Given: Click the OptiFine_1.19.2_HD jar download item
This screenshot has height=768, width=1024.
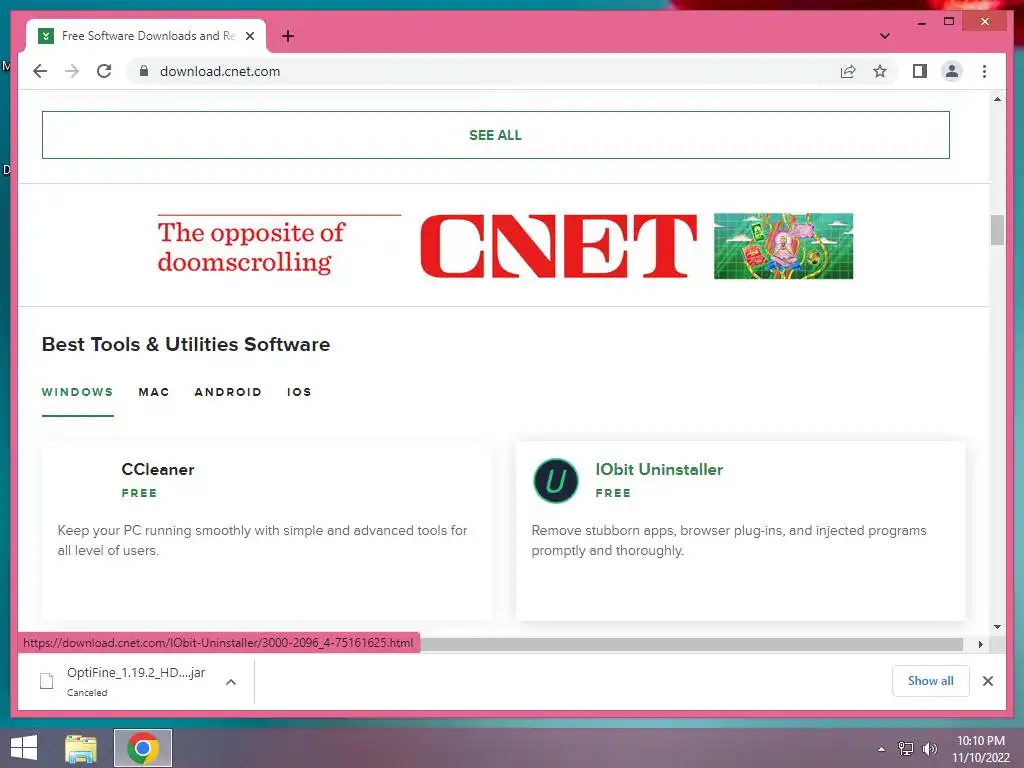Looking at the screenshot, I should pos(136,681).
